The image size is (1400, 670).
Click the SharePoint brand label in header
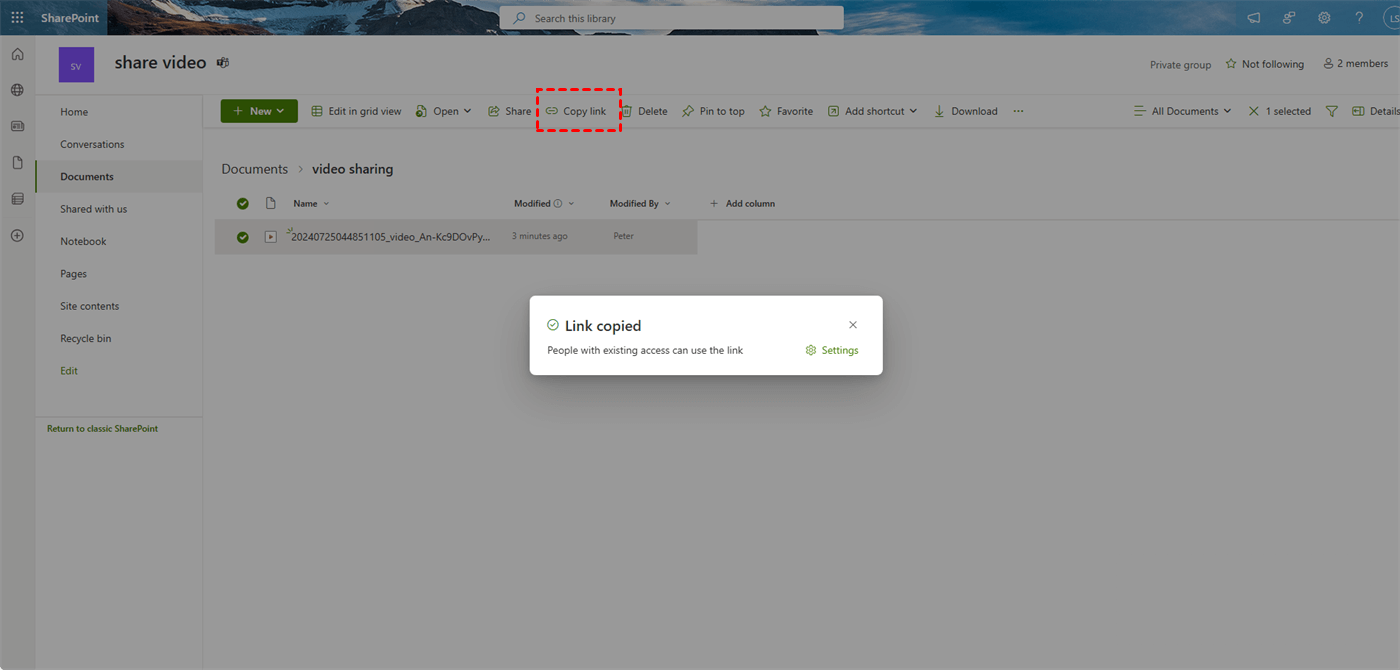69,18
